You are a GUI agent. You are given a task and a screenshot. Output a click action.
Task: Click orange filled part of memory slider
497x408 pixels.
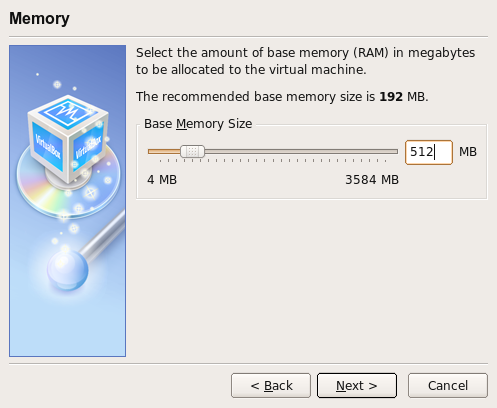164,152
